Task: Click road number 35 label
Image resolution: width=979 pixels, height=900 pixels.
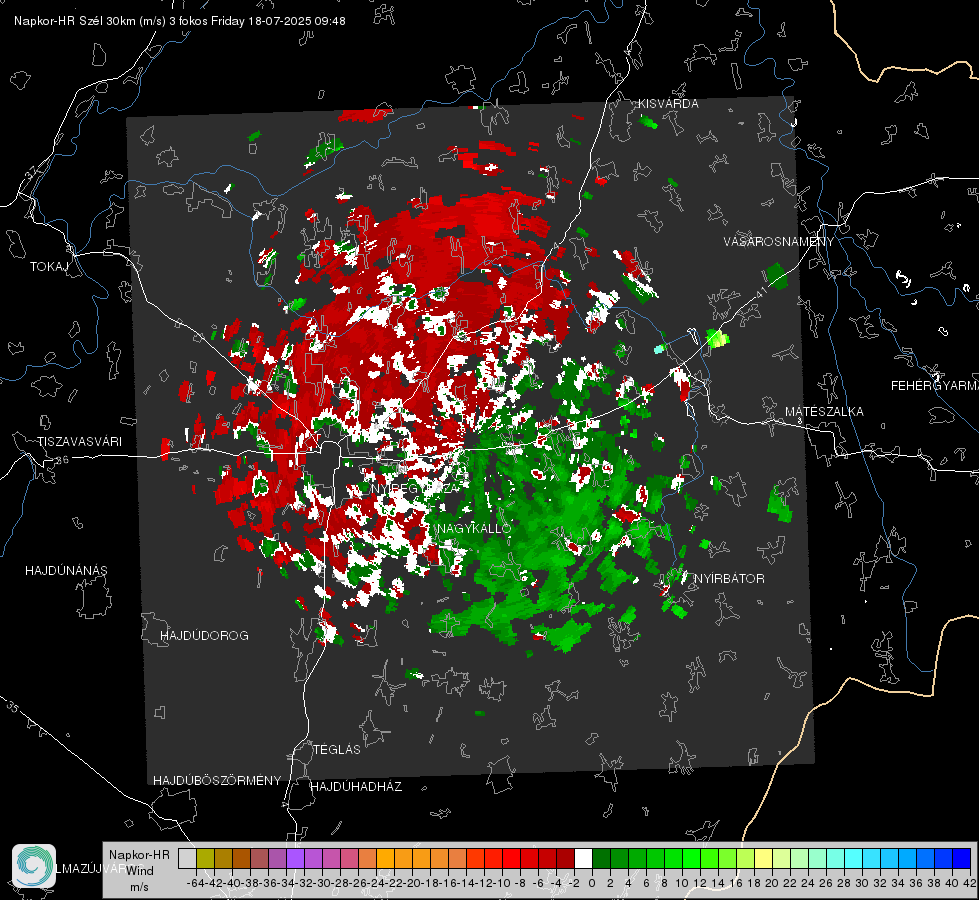Action: (x=13, y=706)
